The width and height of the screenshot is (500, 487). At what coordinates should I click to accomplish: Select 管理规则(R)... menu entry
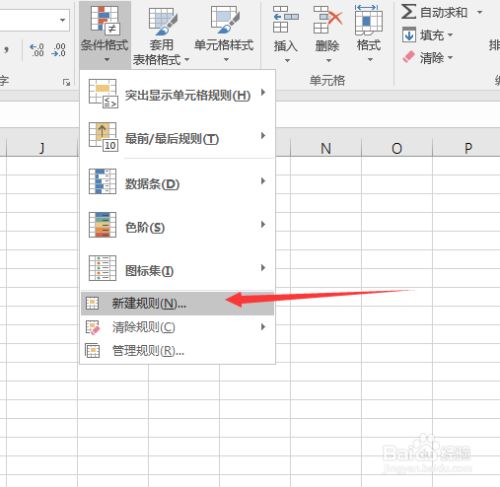click(x=178, y=351)
